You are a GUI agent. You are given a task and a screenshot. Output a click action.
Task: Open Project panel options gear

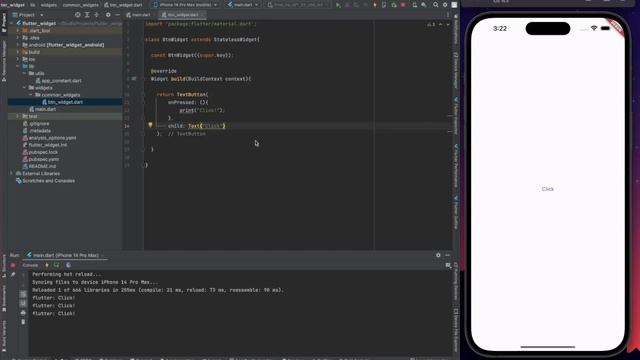coord(108,15)
